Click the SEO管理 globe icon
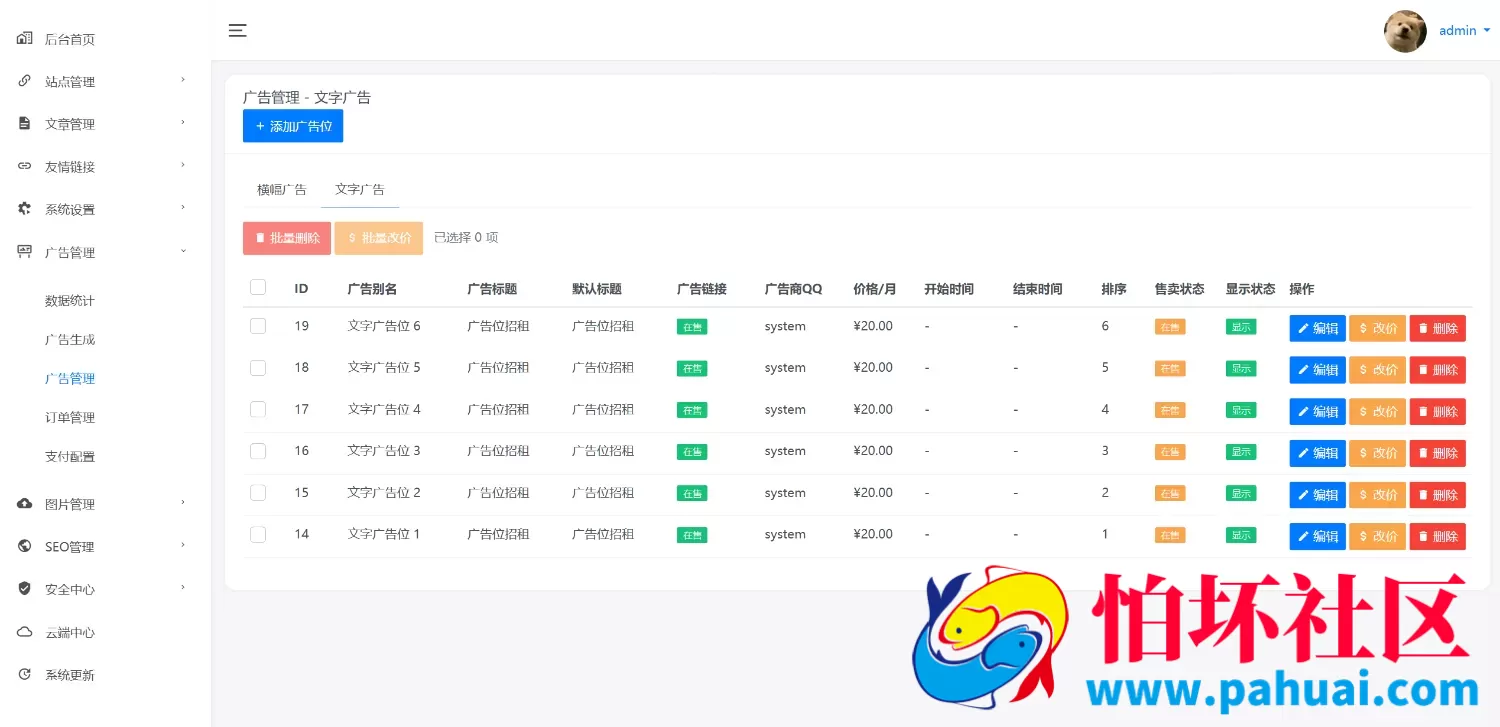This screenshot has width=1500, height=727. [25, 546]
